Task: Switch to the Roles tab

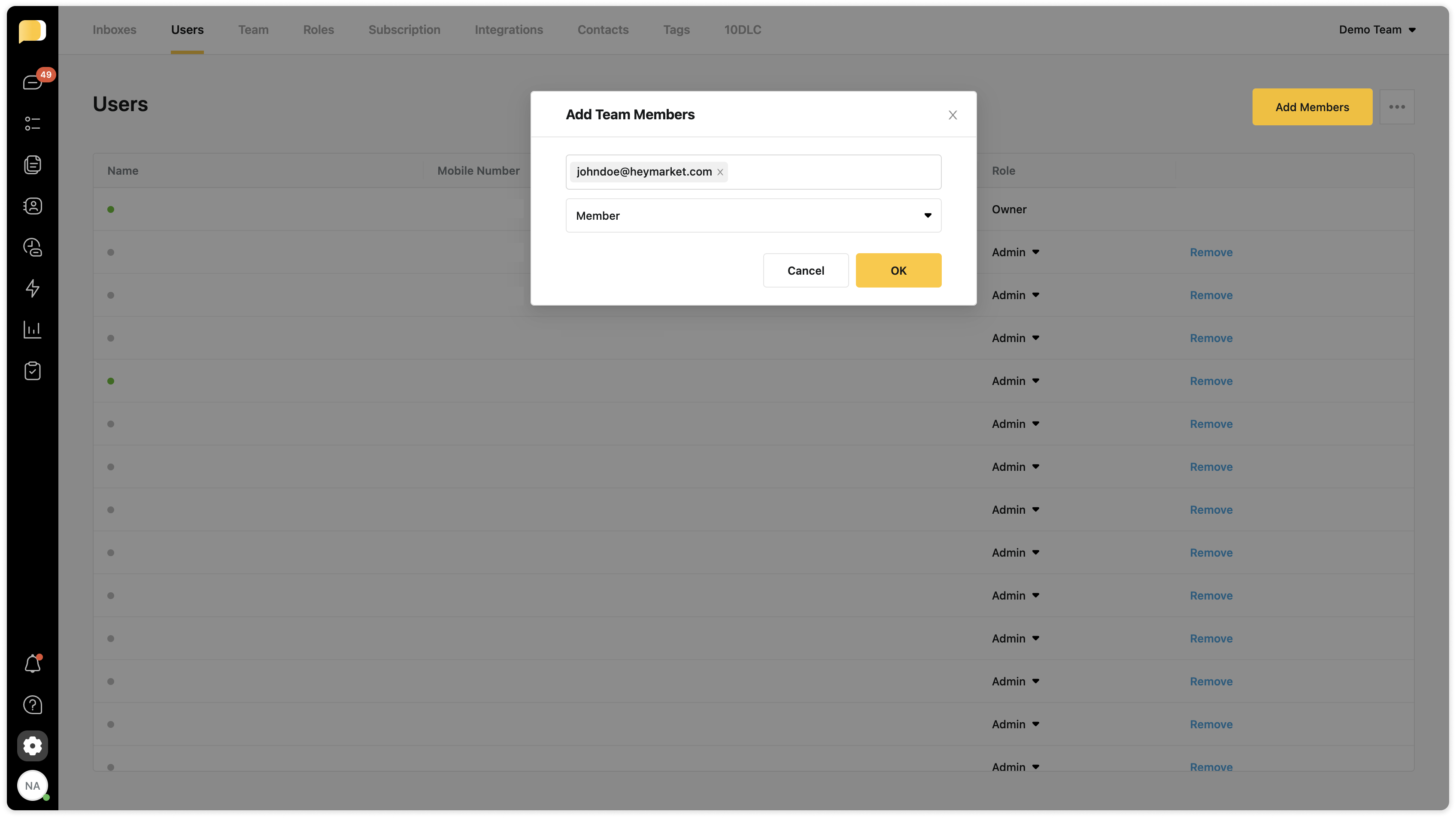Action: [x=318, y=29]
